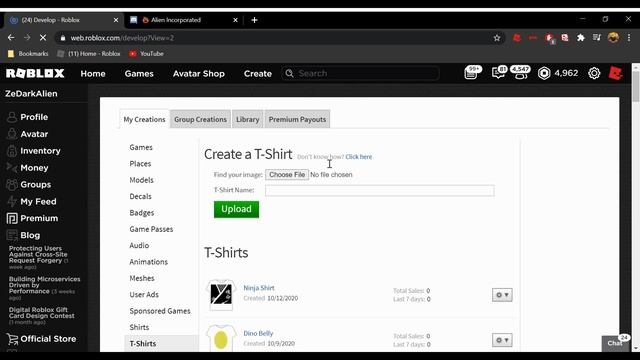
Task: Select Sponsored Games in the creations list
Action: point(160,311)
